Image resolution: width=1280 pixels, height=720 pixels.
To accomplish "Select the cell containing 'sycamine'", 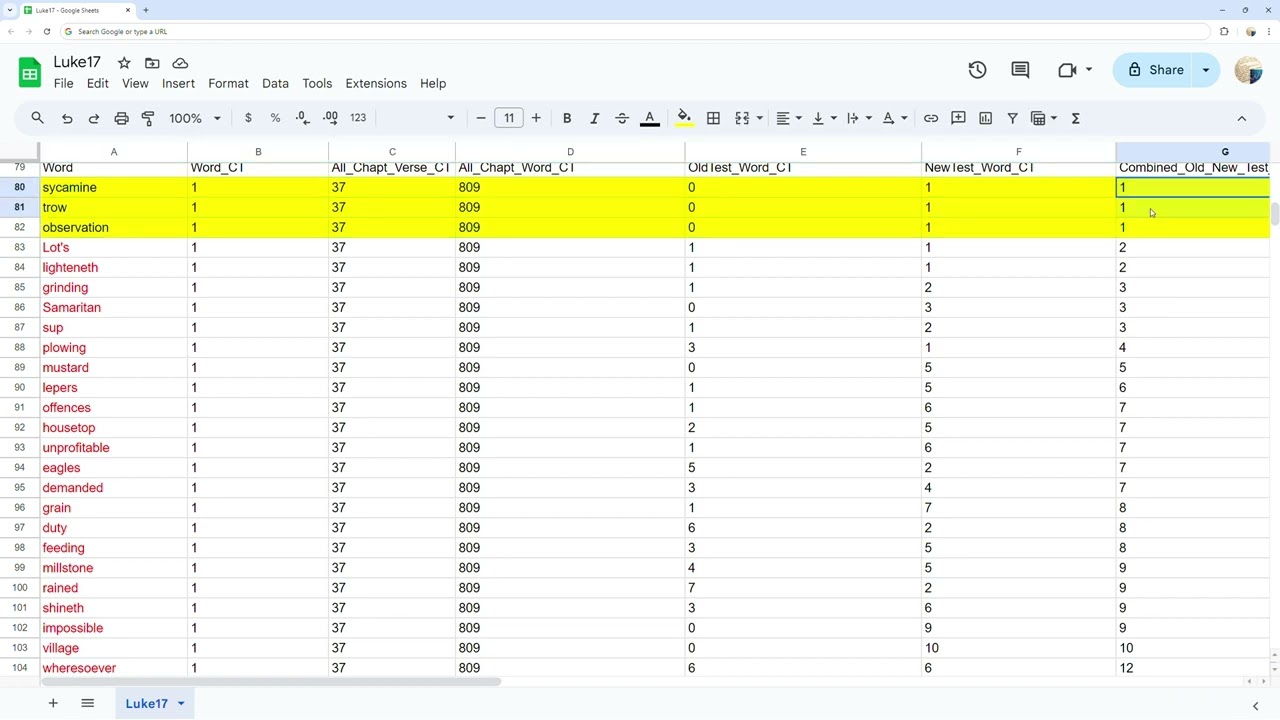I will point(114,187).
